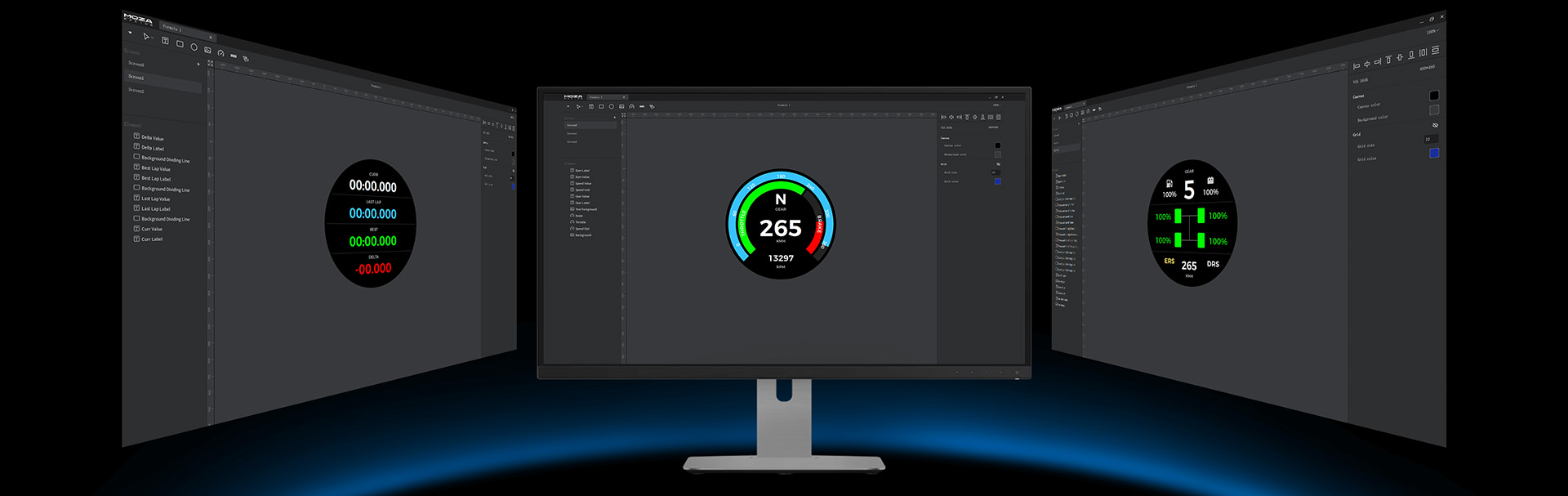Click the Image tool in left window toolbar
Image resolution: width=1568 pixels, height=496 pixels.
click(207, 50)
